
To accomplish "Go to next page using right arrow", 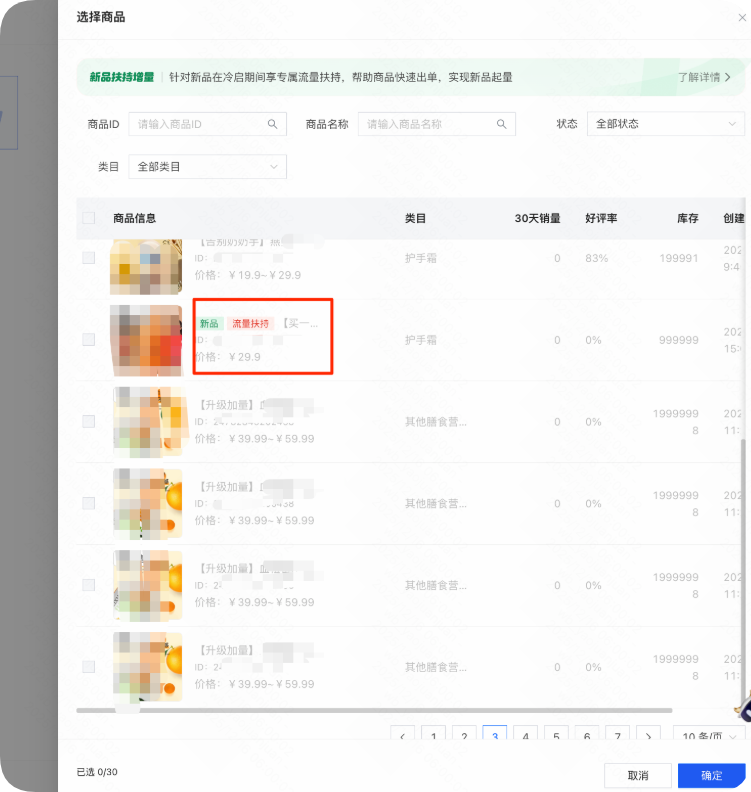I will click(648, 737).
